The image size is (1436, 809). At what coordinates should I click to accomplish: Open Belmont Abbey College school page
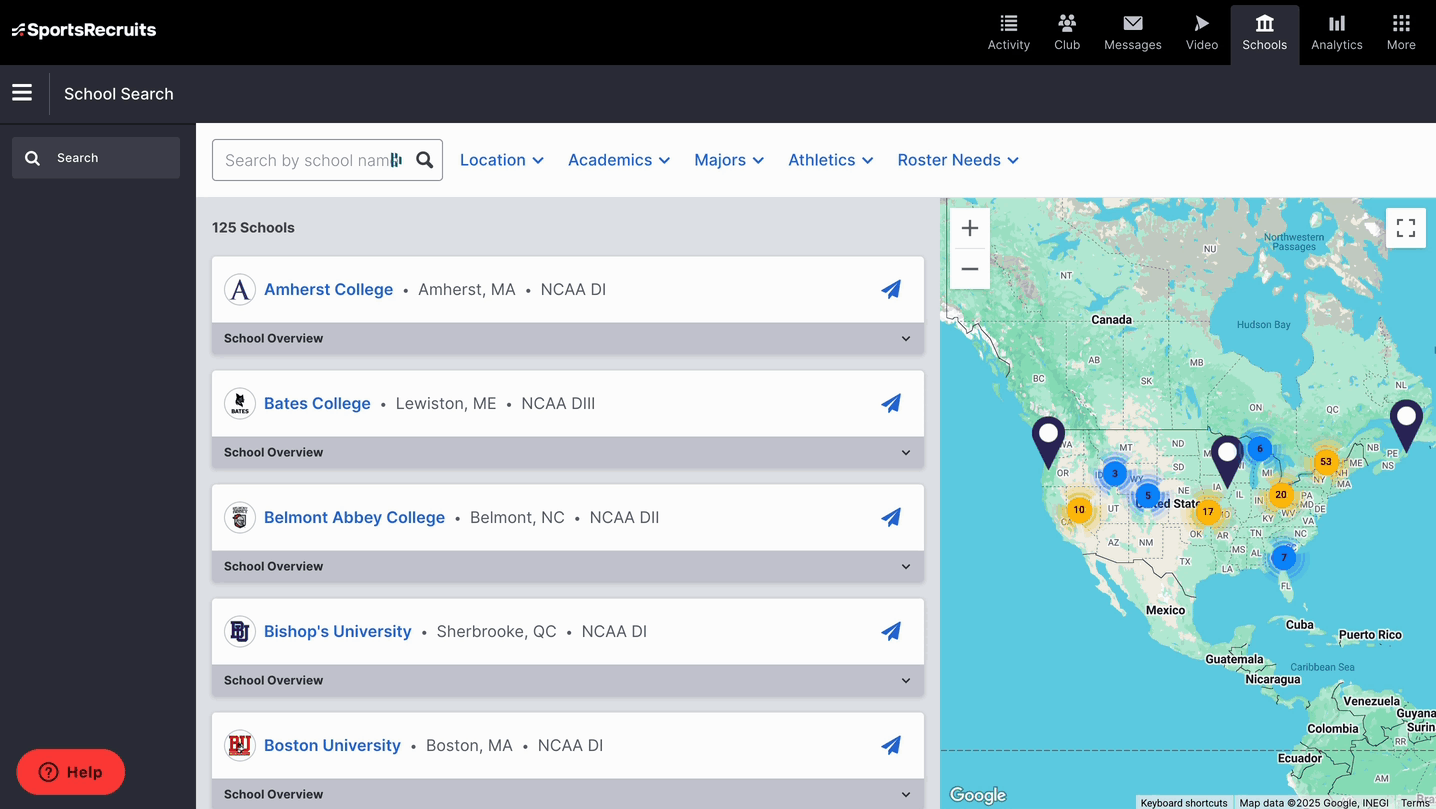tap(354, 517)
